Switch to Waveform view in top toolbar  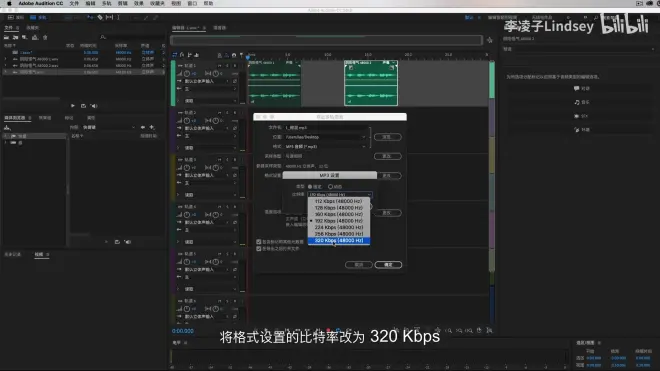[16, 18]
